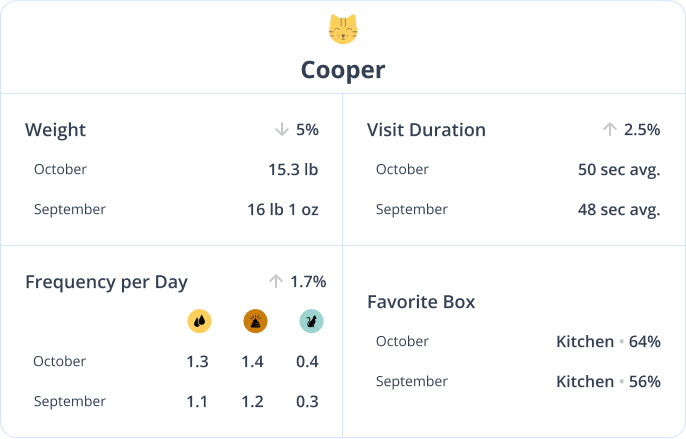Click the teal cat silhouette icon
Image resolution: width=686 pixels, height=439 pixels.
point(312,321)
